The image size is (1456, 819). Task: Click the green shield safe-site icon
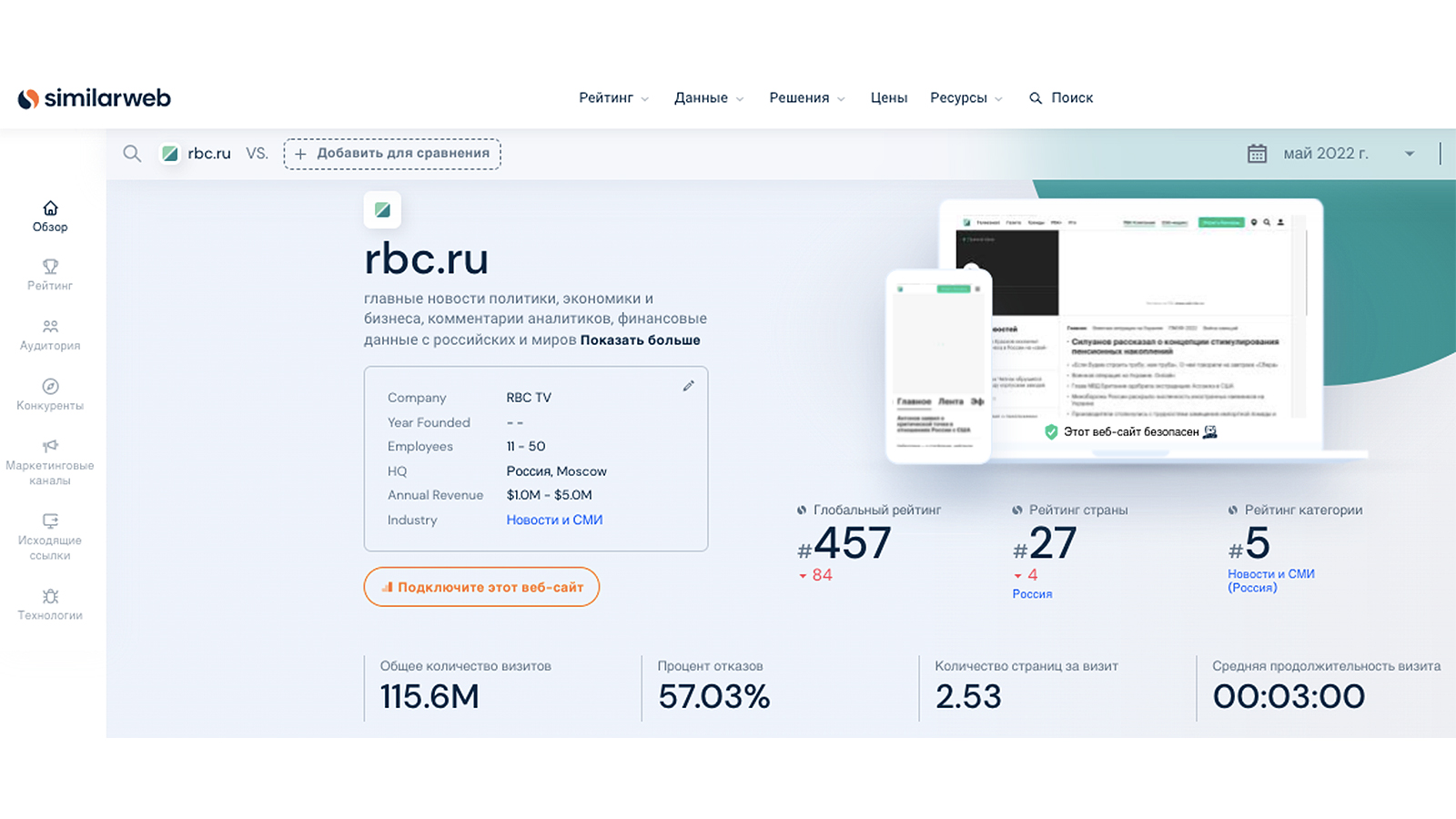click(x=1051, y=431)
